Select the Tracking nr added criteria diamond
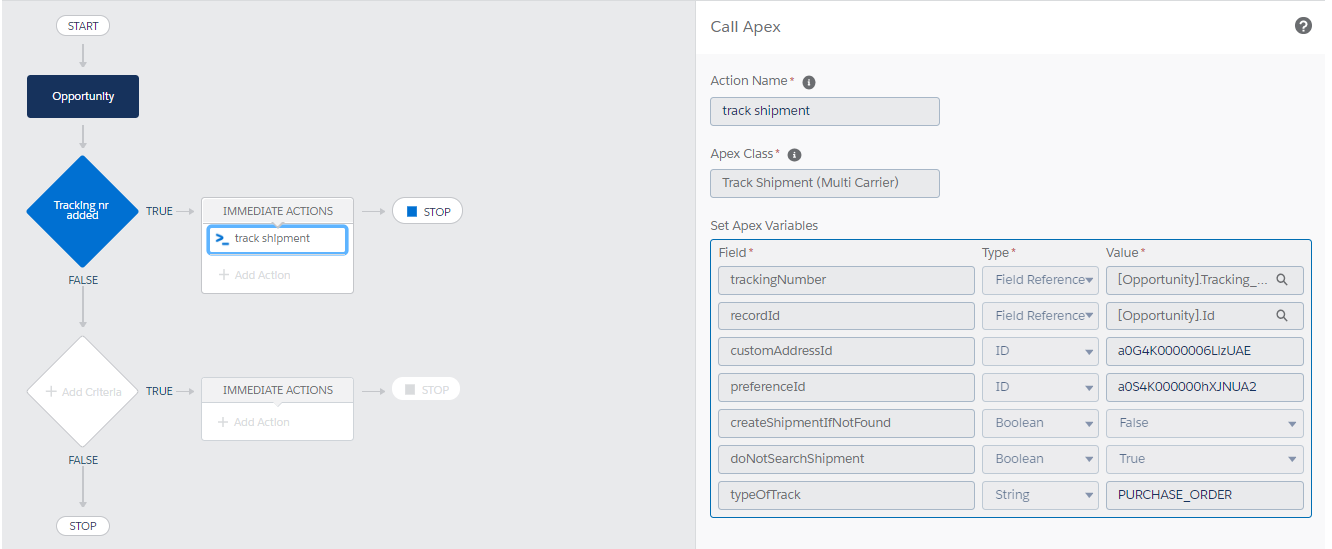The image size is (1332, 549). click(83, 211)
